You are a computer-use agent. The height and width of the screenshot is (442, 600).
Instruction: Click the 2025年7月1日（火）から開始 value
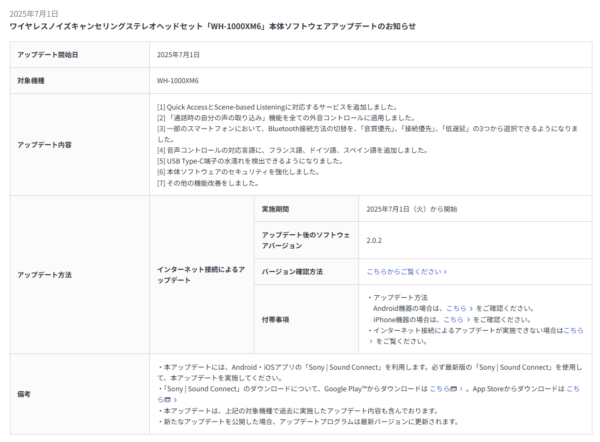[x=412, y=209]
